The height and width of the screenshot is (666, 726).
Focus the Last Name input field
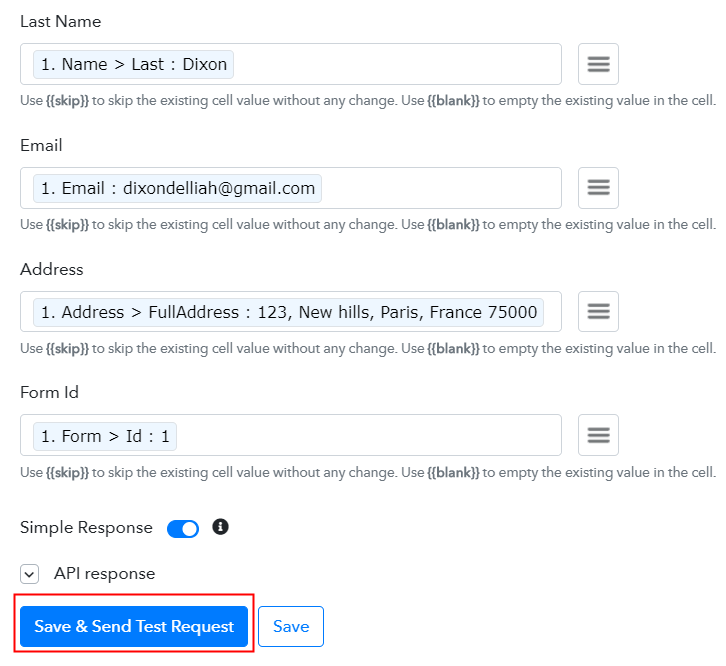(400, 64)
